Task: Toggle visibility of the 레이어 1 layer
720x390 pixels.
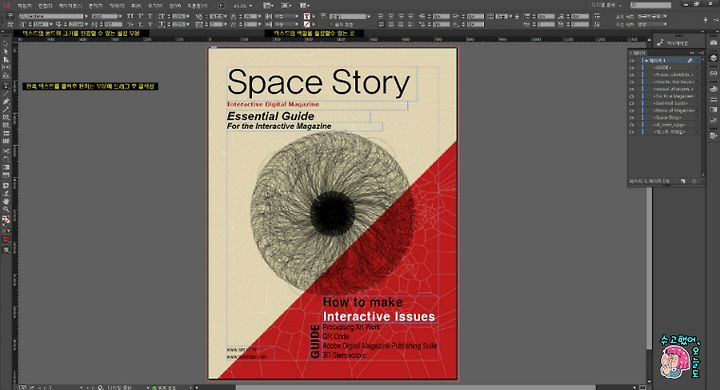Action: pyautogui.click(x=632, y=61)
